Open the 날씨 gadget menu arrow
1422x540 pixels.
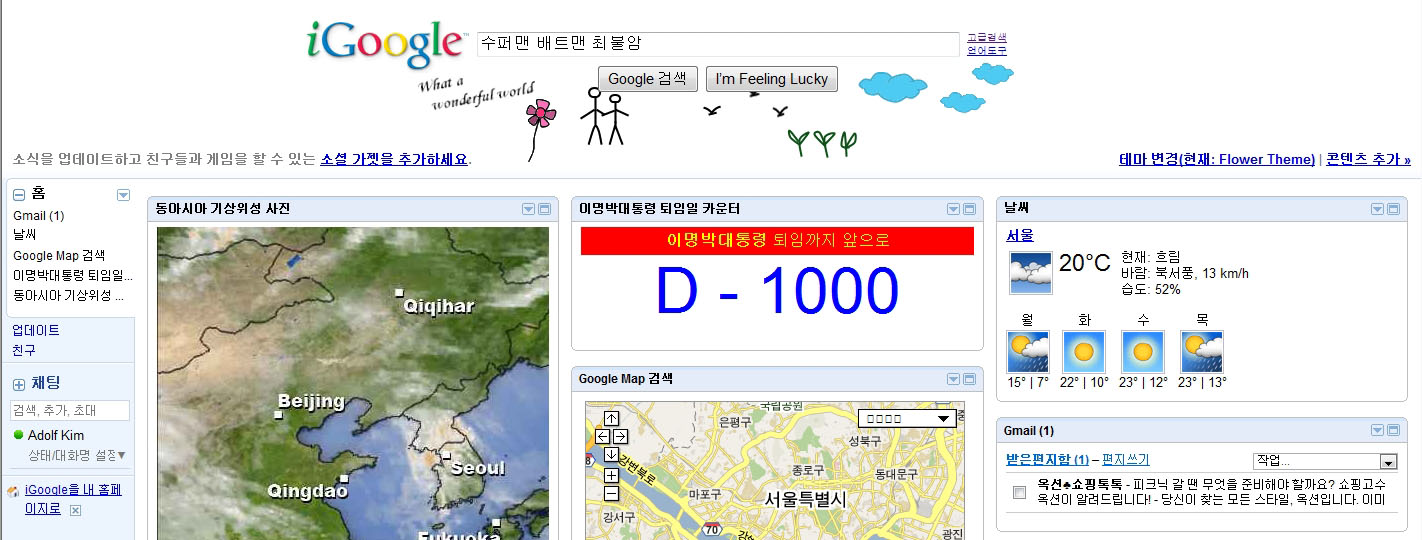1377,209
